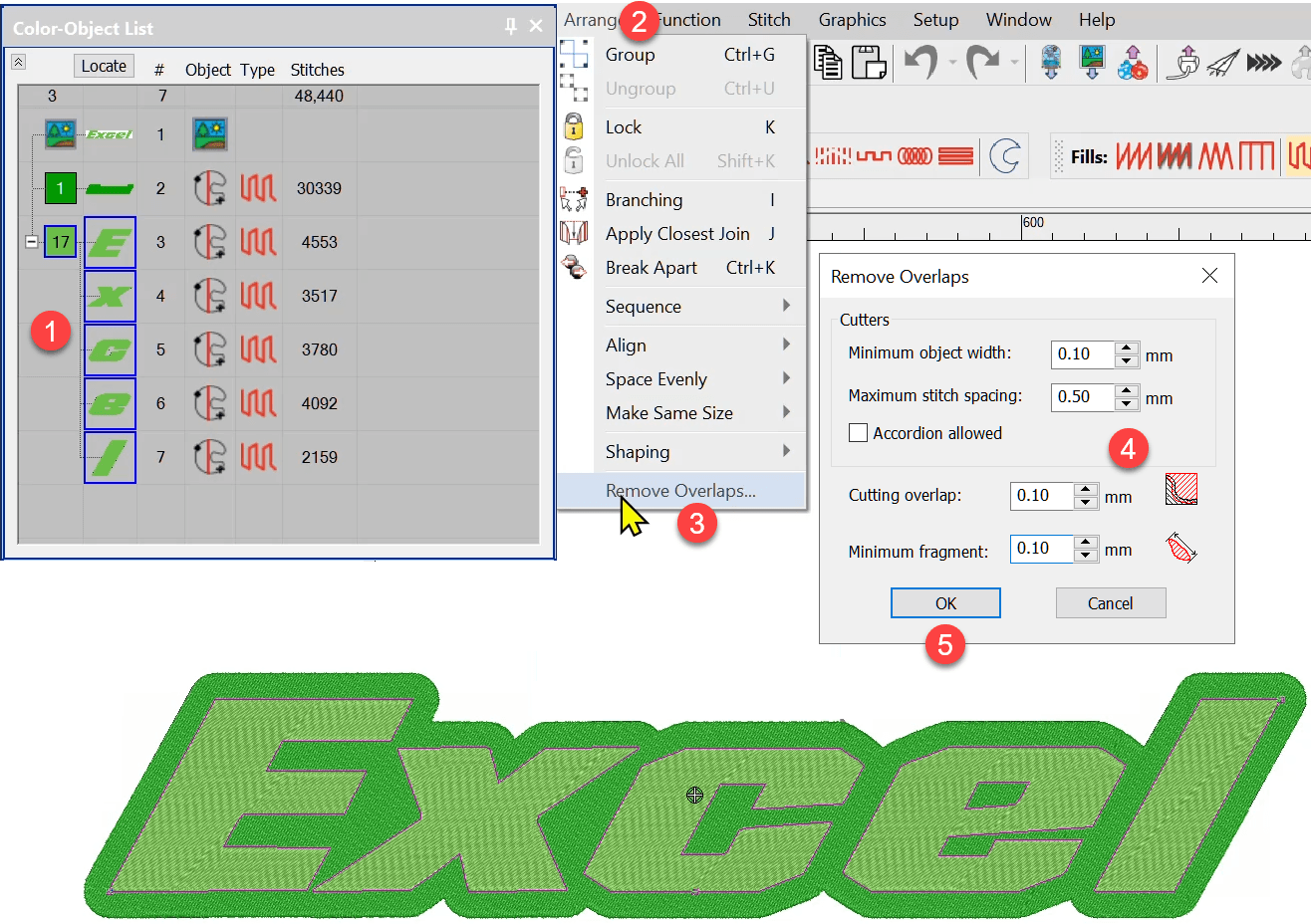1311x924 pixels.
Task: Click the Cutting overlap input field
Action: click(1041, 496)
